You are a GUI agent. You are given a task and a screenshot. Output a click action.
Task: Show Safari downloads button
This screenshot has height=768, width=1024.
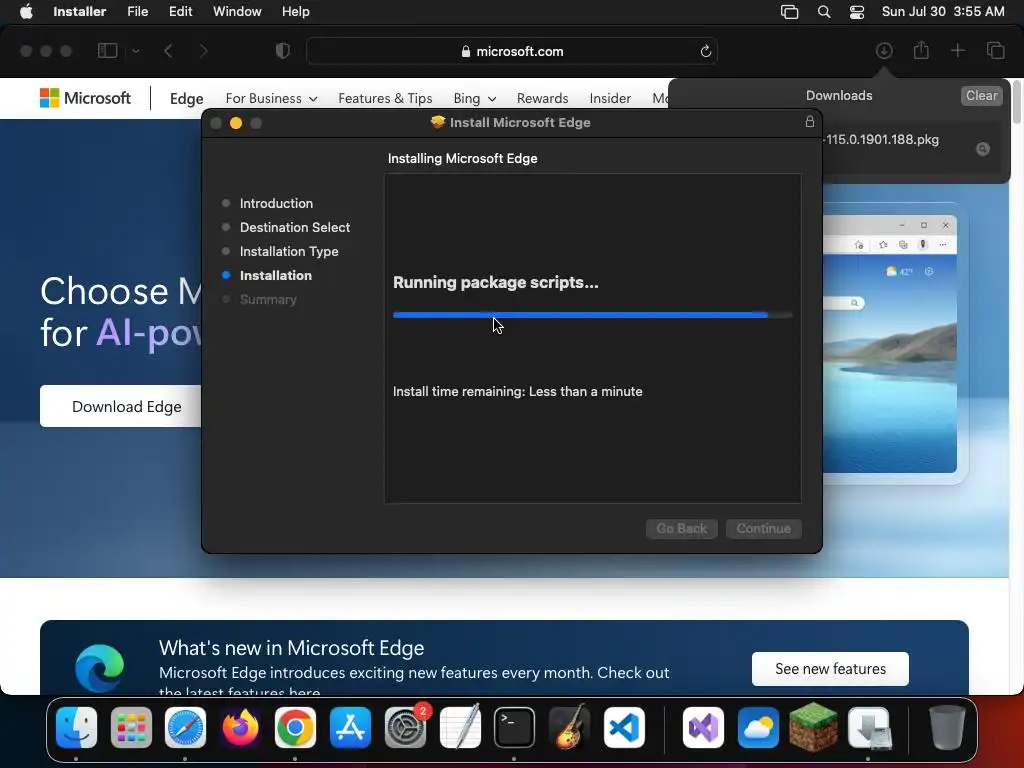pyautogui.click(x=884, y=50)
